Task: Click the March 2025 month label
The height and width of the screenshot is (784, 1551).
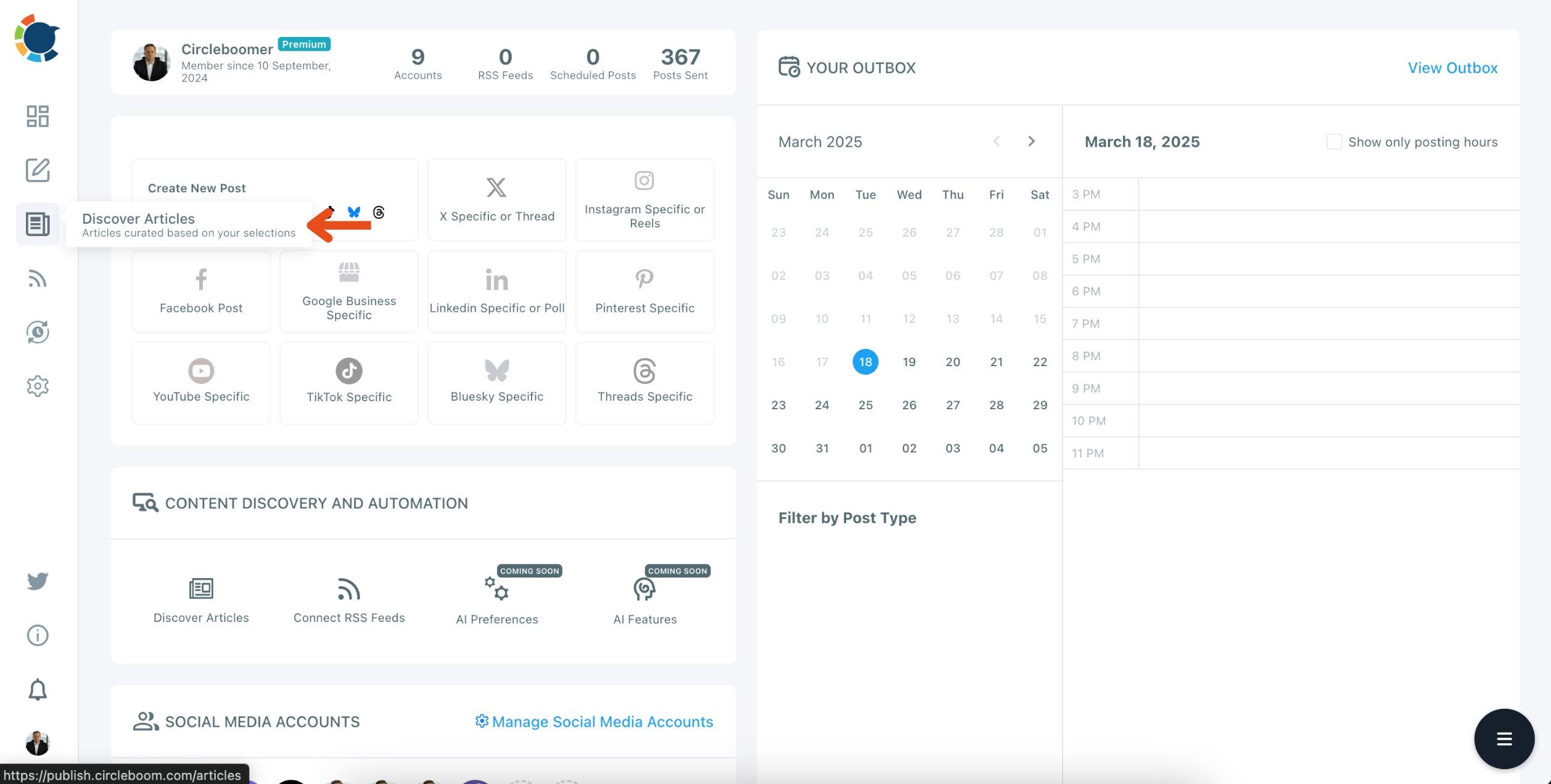Action: [x=820, y=142]
